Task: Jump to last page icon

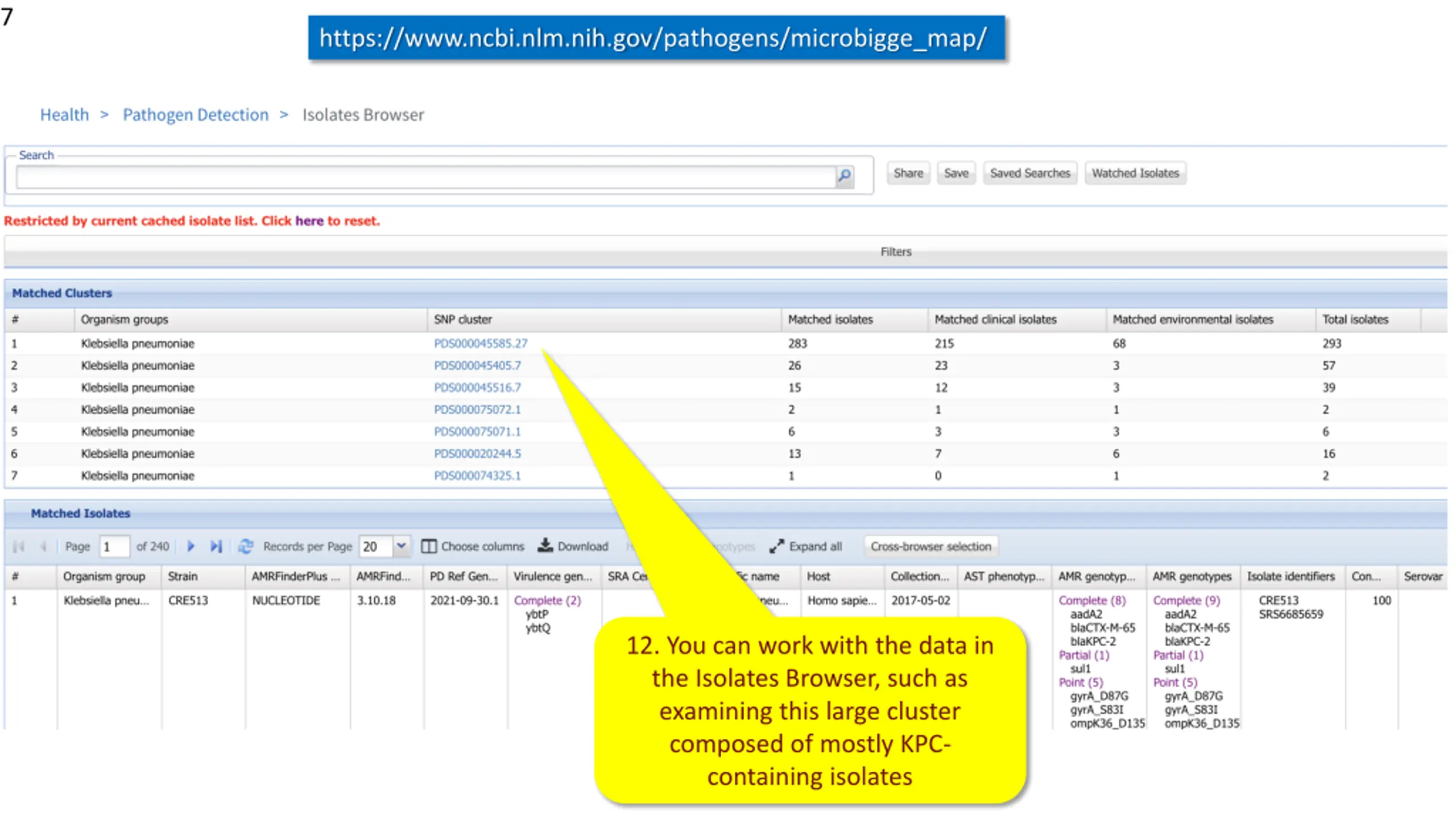Action: [x=216, y=546]
